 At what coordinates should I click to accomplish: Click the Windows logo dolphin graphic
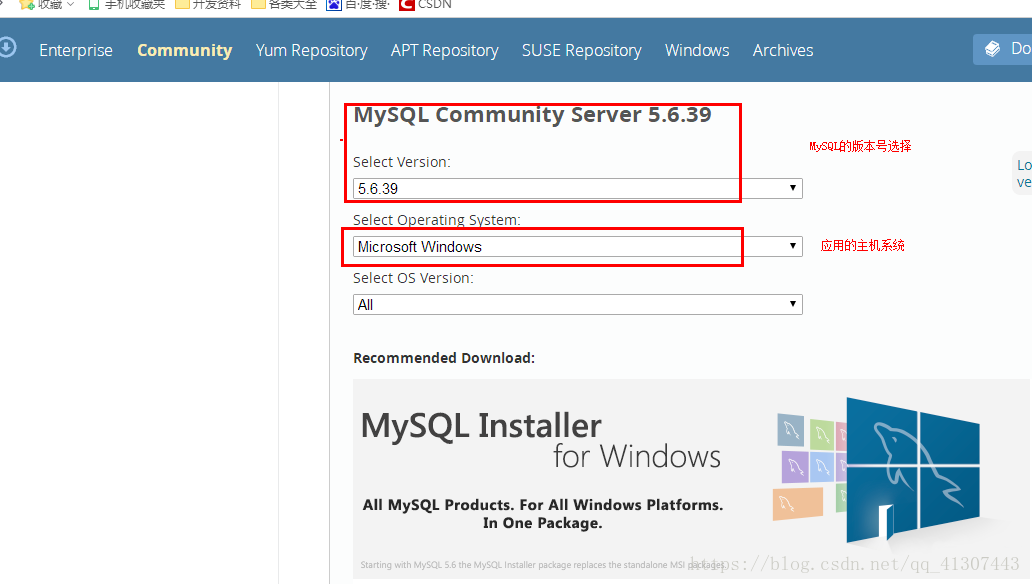tap(910, 465)
